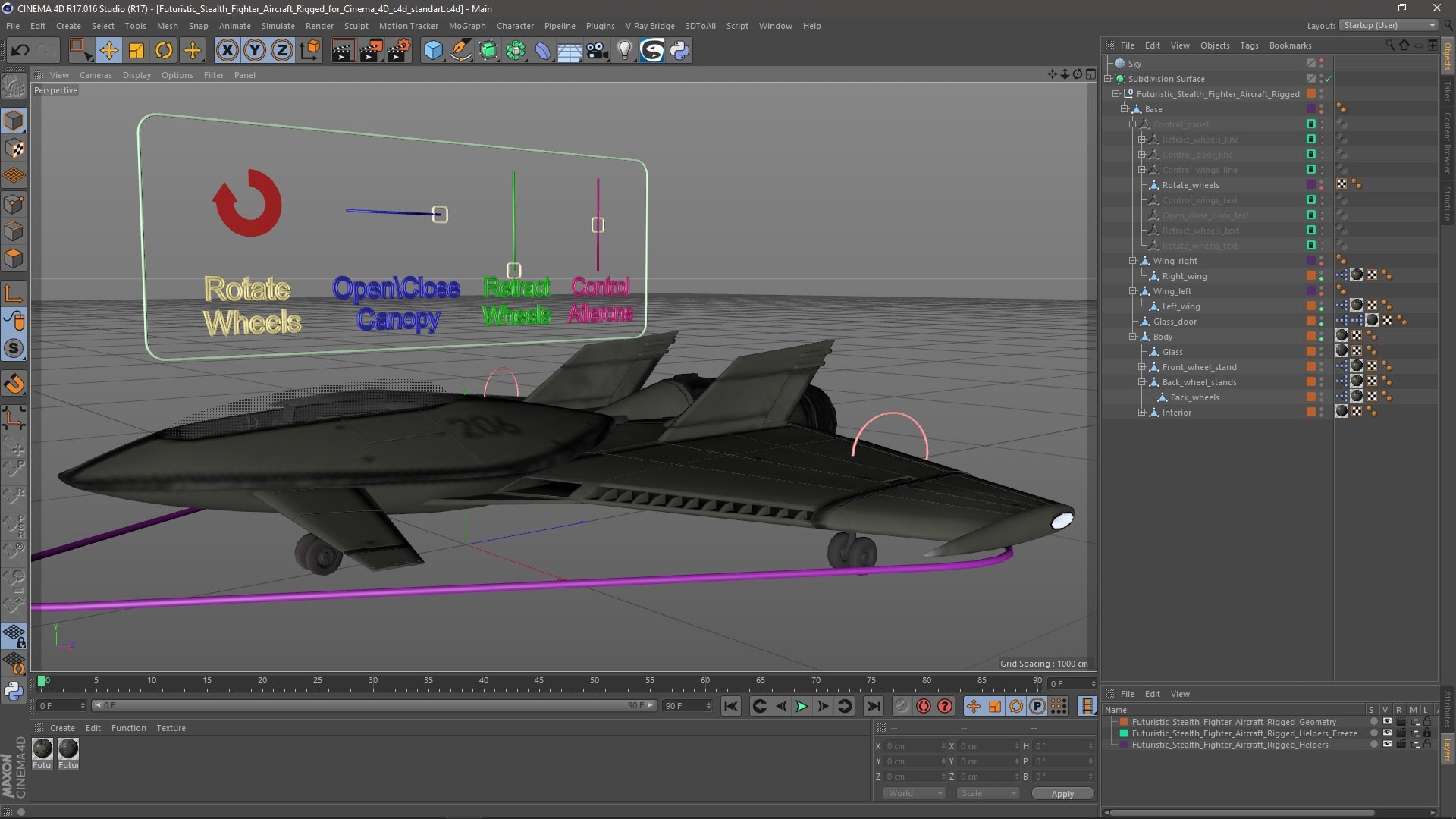Toggle solo on Helpers layer
This screenshot has width=1456, height=819.
click(1373, 745)
